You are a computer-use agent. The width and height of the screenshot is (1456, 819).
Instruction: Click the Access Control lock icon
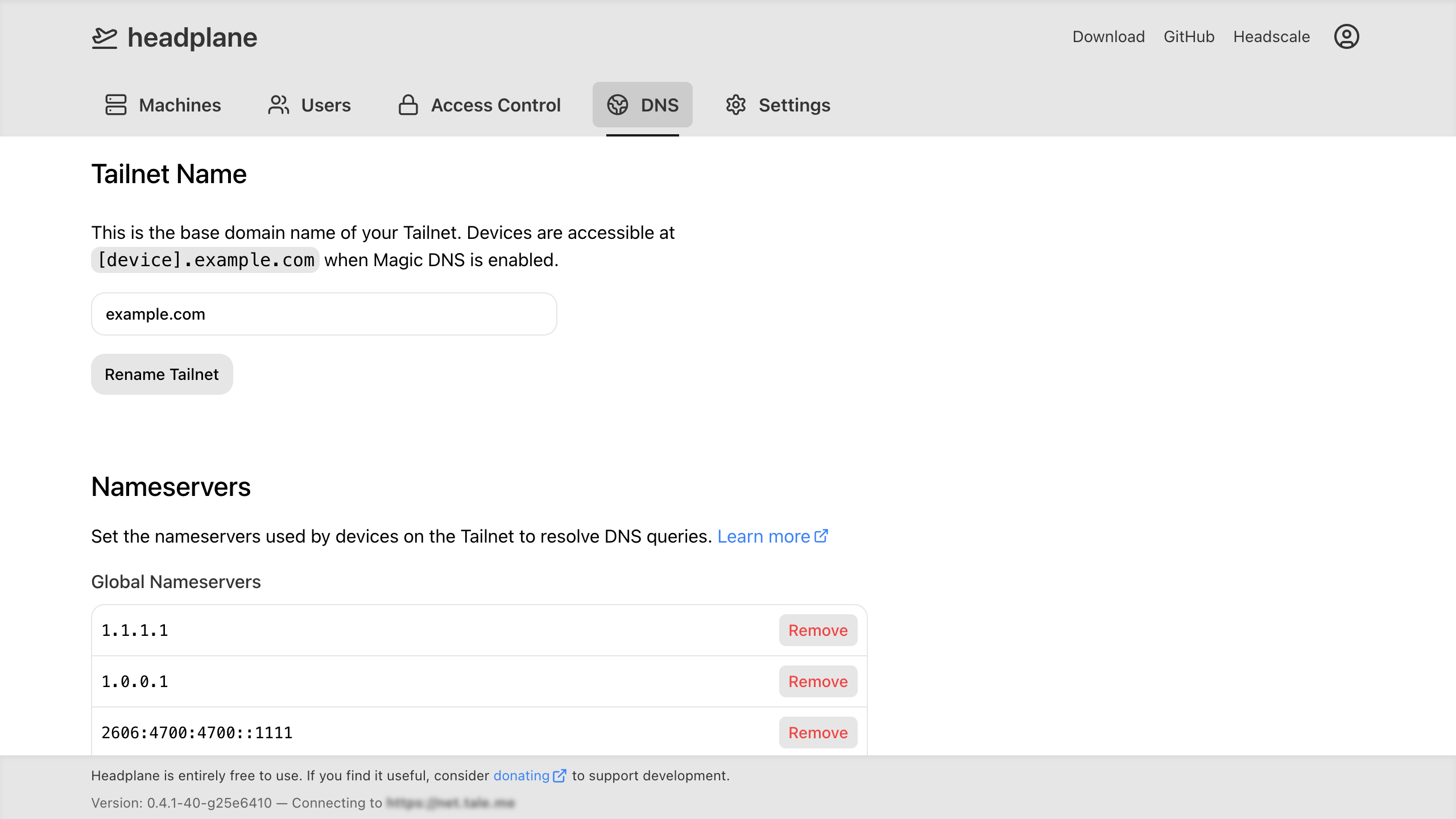click(x=408, y=105)
